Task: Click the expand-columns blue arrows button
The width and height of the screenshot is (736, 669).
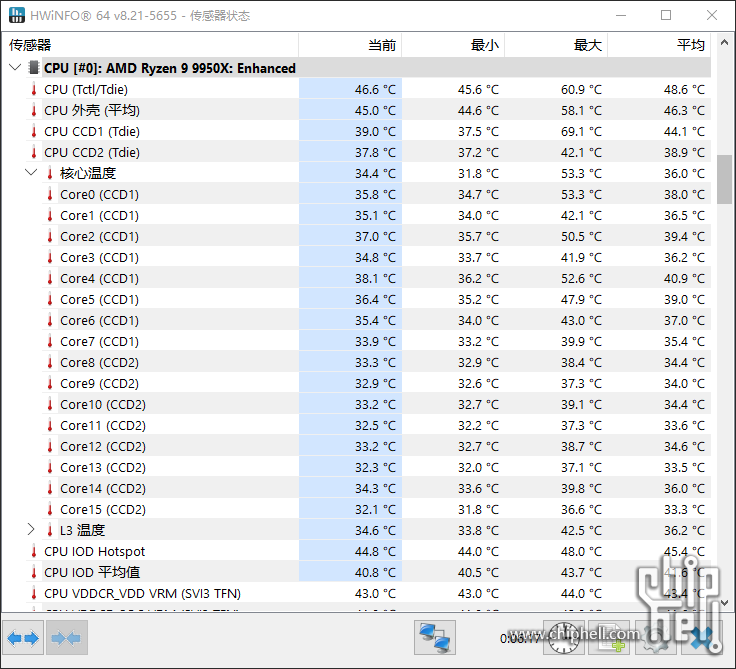Action: (x=23, y=638)
